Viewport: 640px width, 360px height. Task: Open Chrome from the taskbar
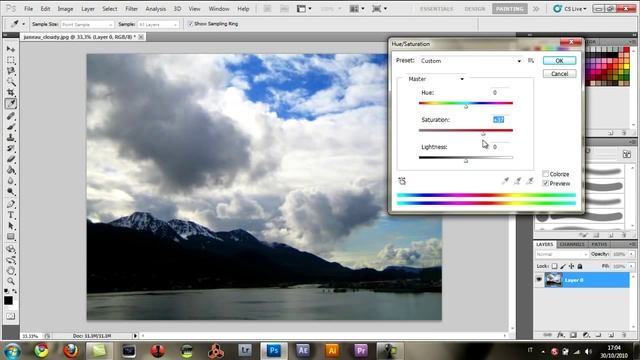[41, 351]
